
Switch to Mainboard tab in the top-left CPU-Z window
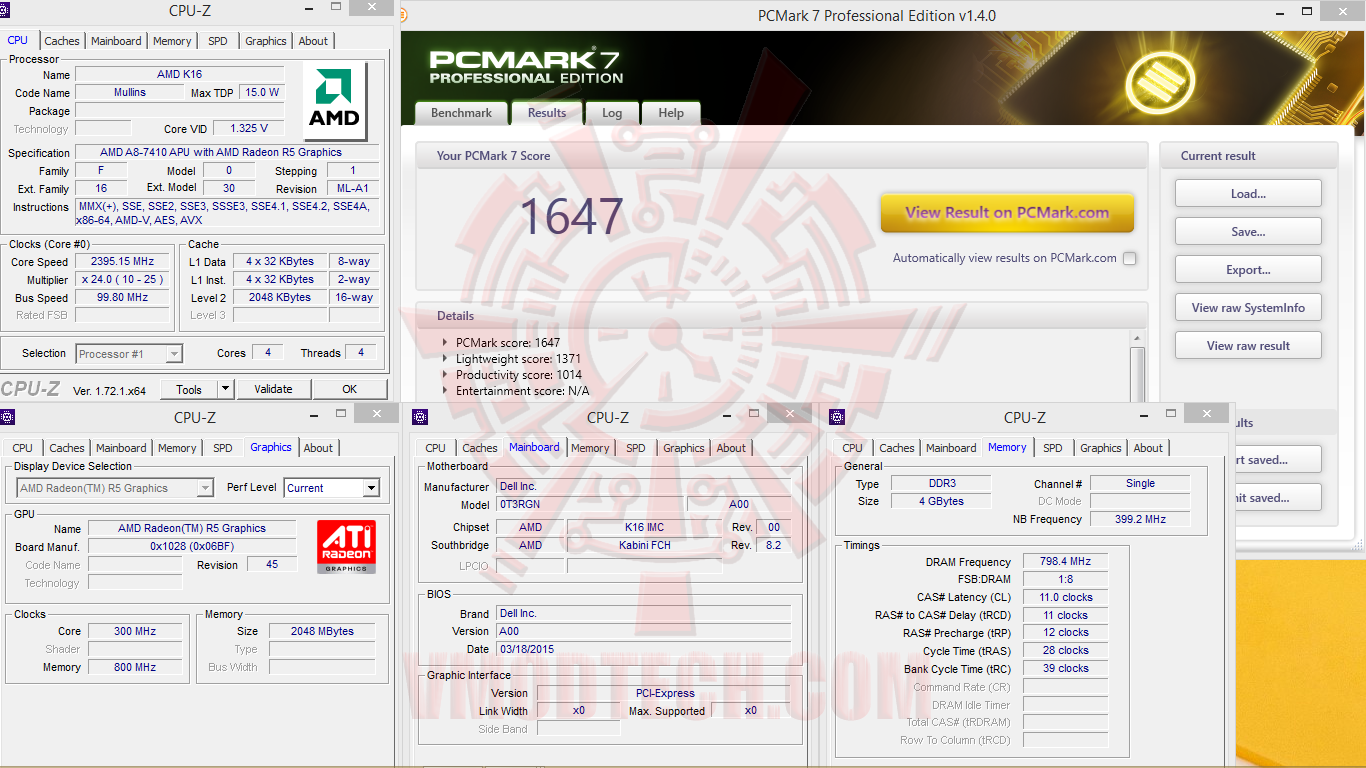coord(116,41)
